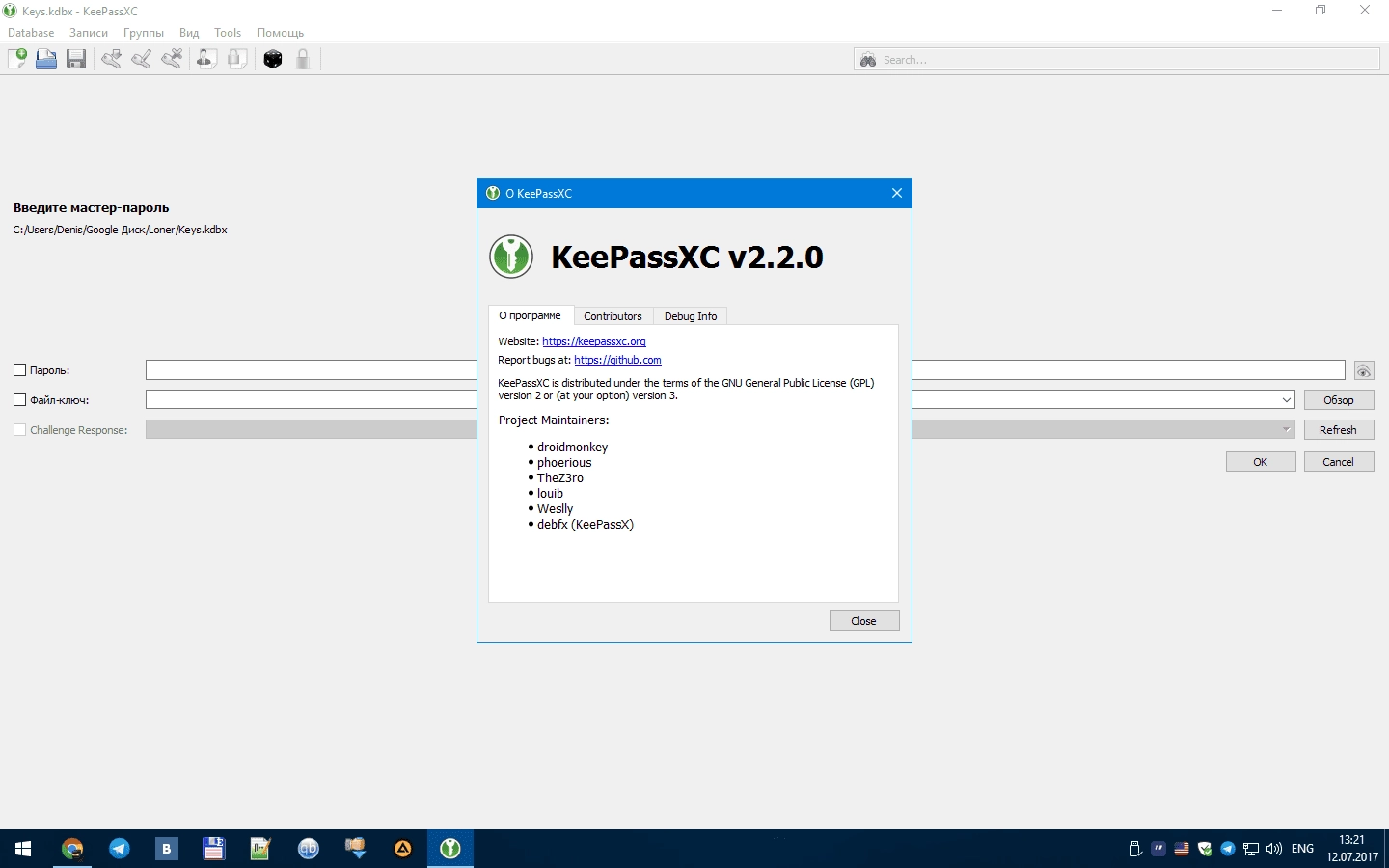Viewport: 1389px width, 868px height.
Task: Toggle password visibility eye button
Action: click(x=1364, y=370)
